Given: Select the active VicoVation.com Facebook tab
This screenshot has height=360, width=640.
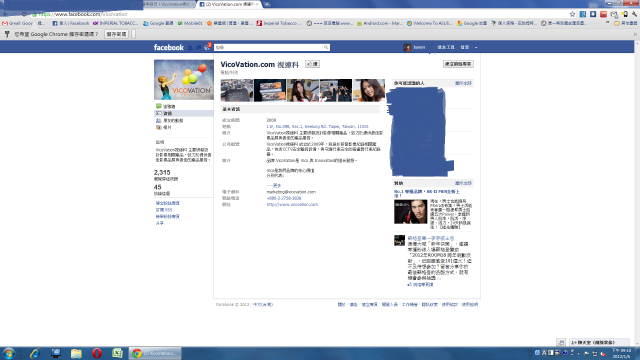Looking at the screenshot, I should tap(229, 4).
